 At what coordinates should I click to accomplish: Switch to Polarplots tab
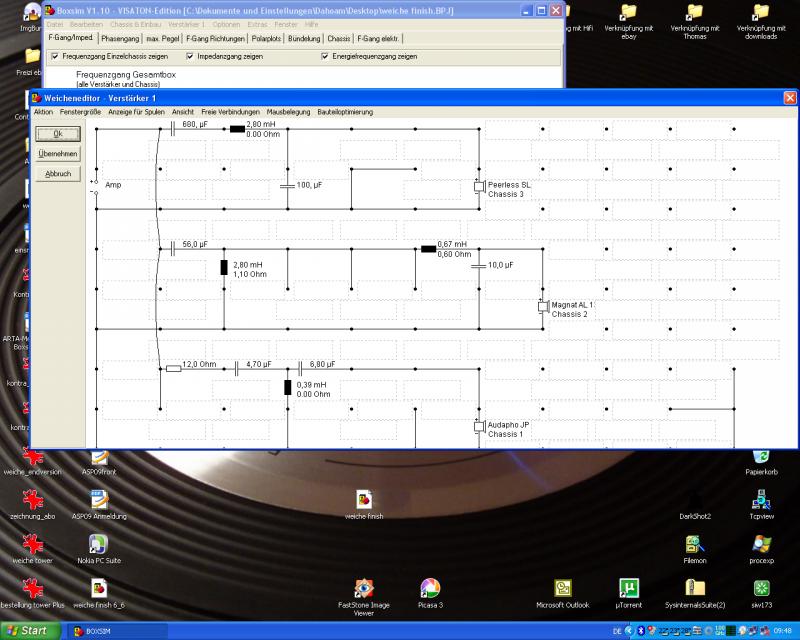pos(266,39)
